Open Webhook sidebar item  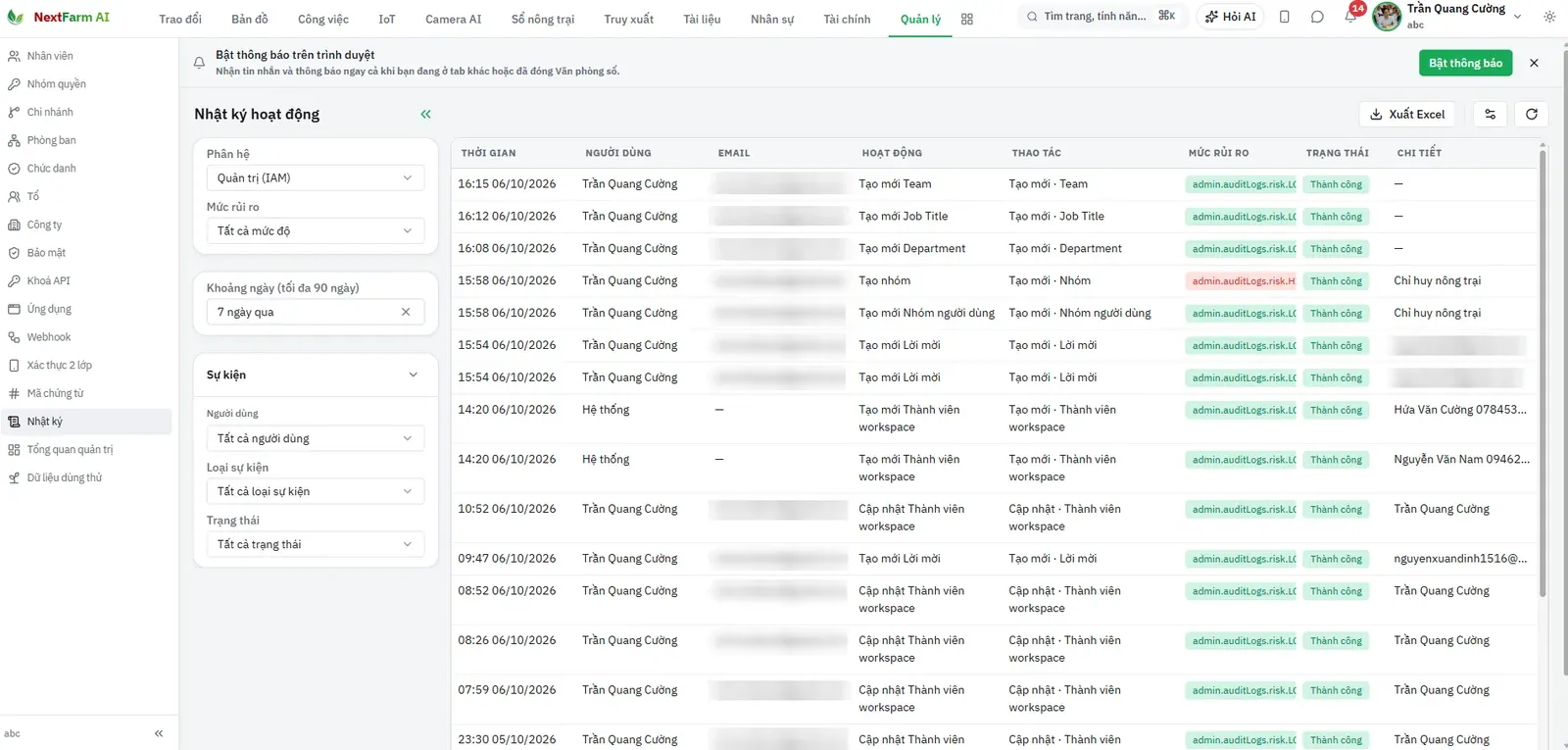click(x=86, y=337)
